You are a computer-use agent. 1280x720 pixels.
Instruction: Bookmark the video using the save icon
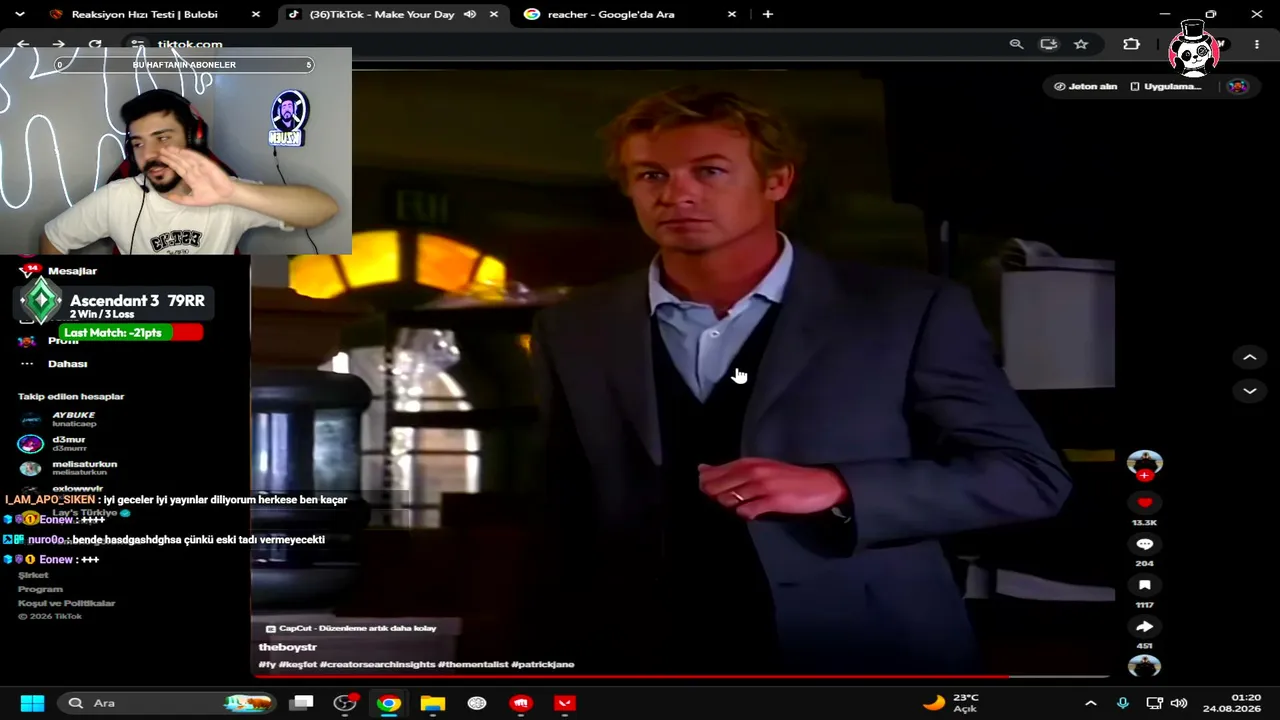click(1145, 585)
